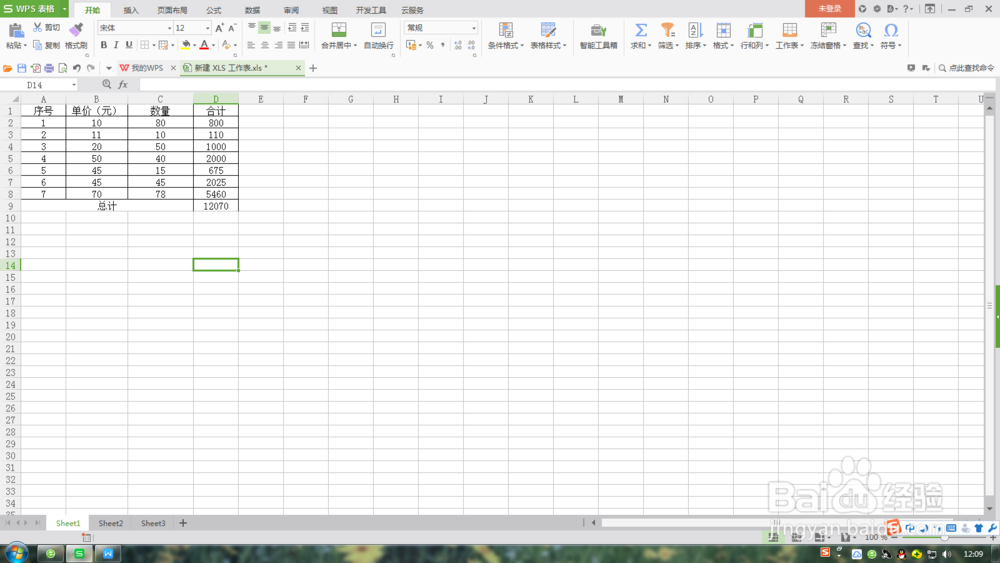Expand the WPS 表格 application menu arrow
1000x563 pixels.
click(64, 9)
